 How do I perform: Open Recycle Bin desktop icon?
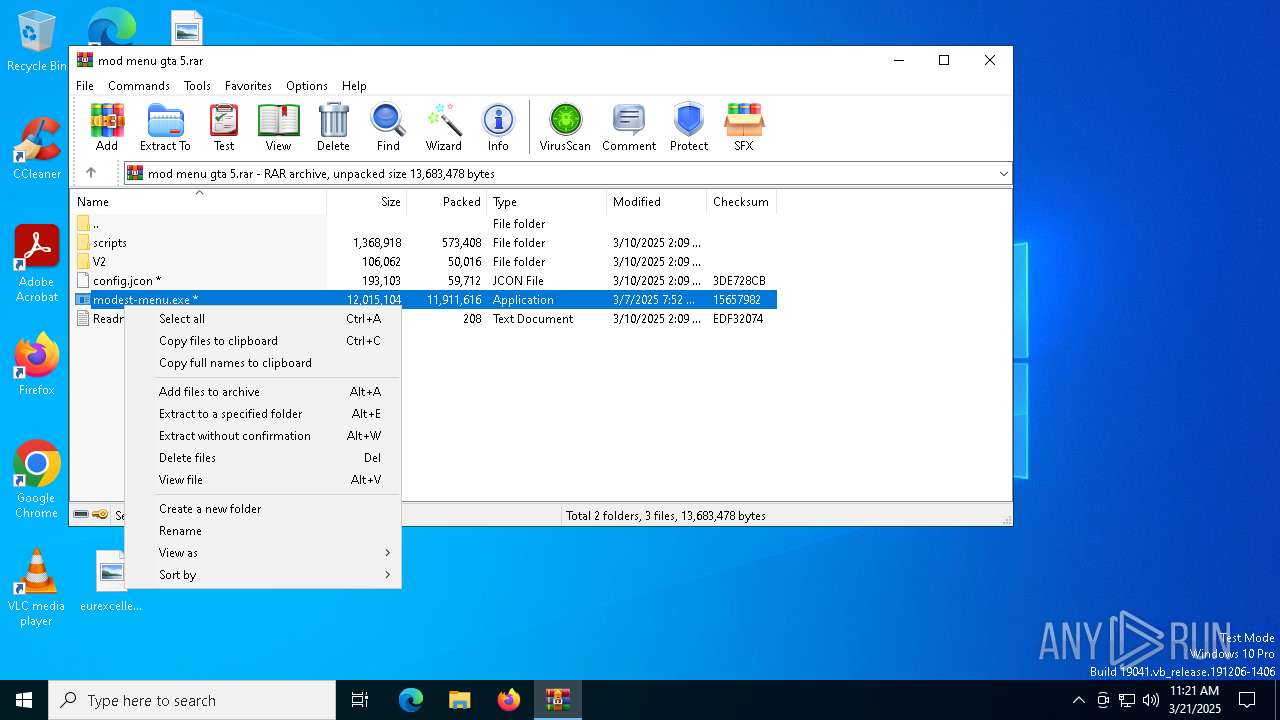pyautogui.click(x=37, y=42)
